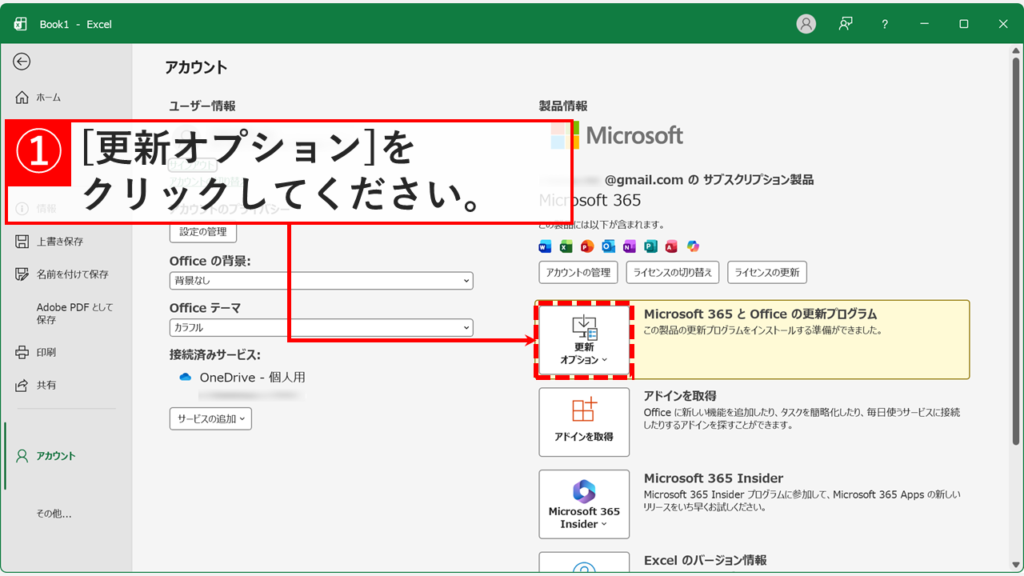Screen dimensions: 1024x576
Task: Click the Excel logo in title bar
Action: (x=21, y=24)
